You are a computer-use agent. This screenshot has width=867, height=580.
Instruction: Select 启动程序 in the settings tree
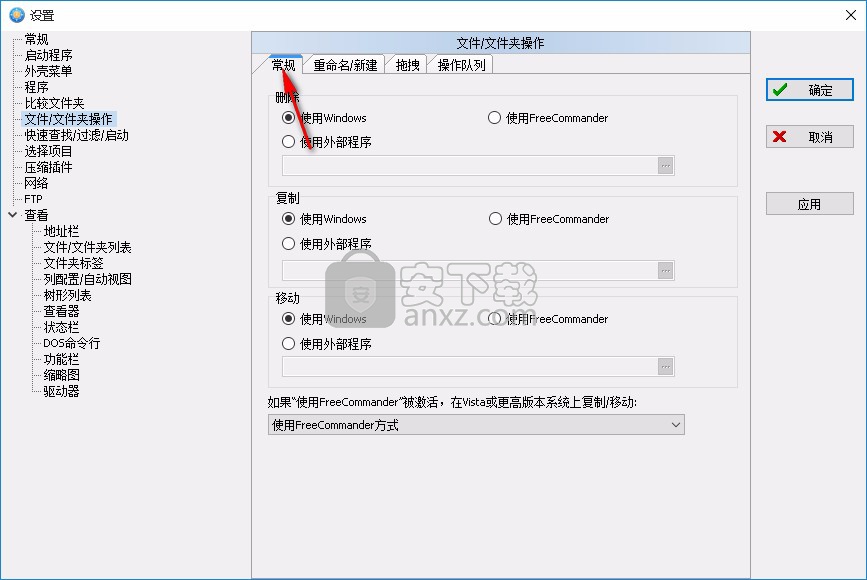[49, 55]
